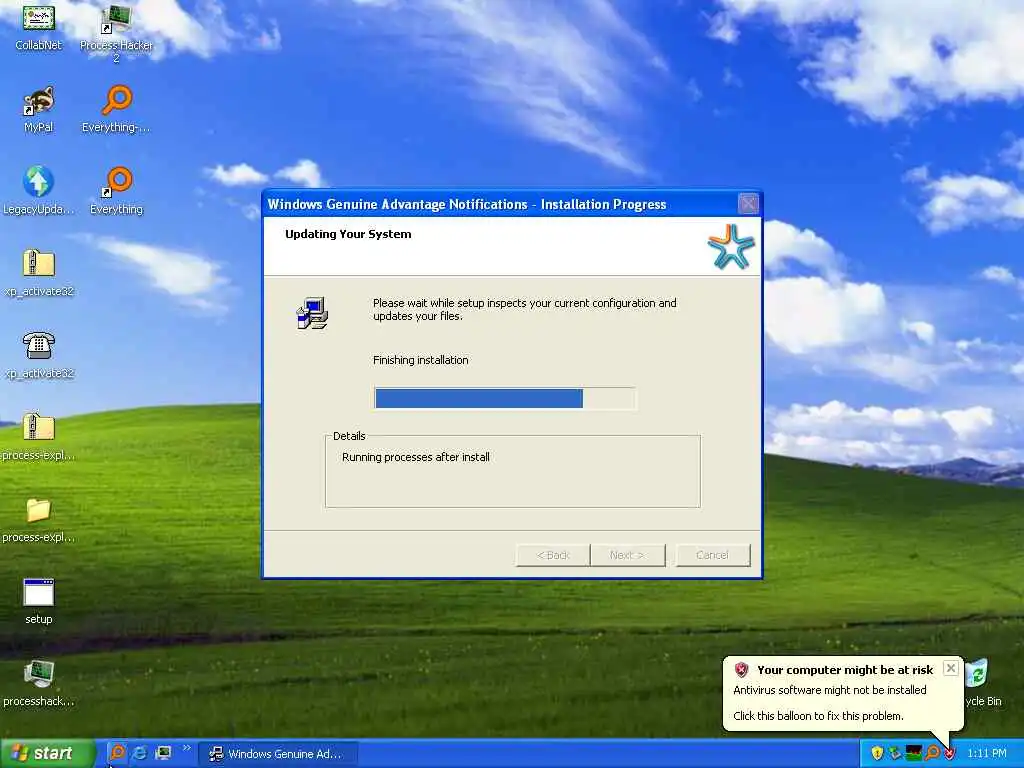Click the 'Finishing installation' status text
Screen dimensions: 1024x768
[x=421, y=360]
